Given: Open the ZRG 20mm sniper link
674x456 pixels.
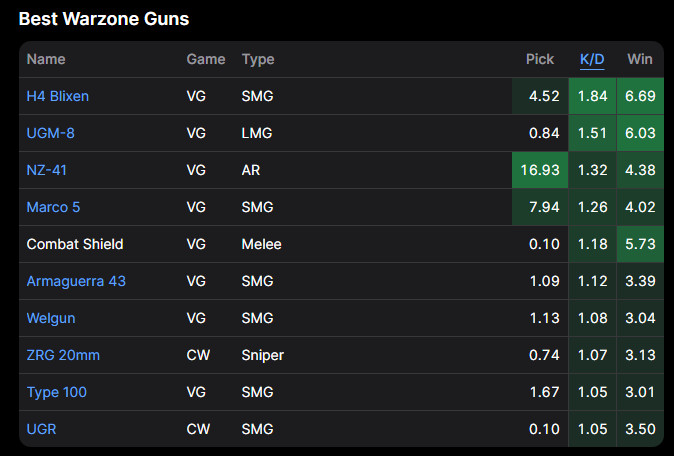Looking at the screenshot, I should 63,355.
